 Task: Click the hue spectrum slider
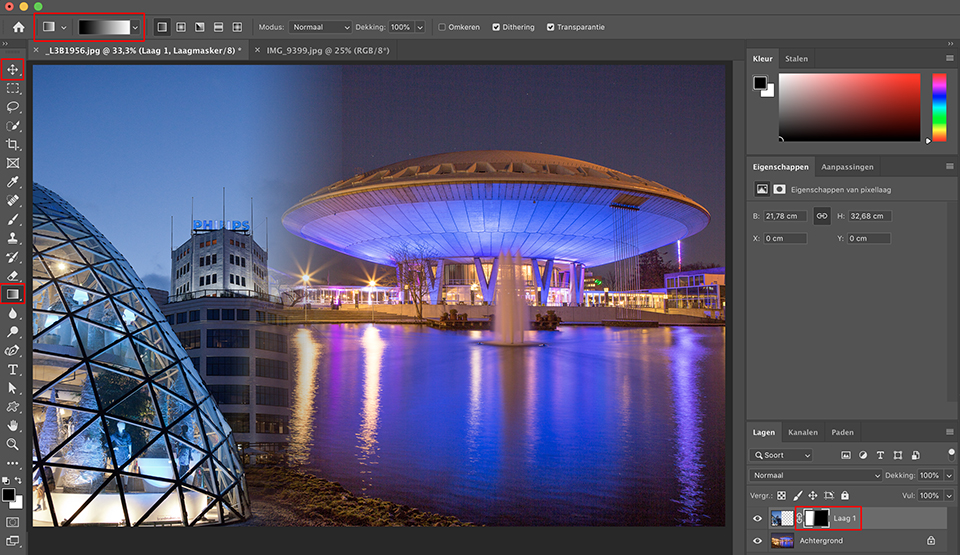tap(939, 108)
